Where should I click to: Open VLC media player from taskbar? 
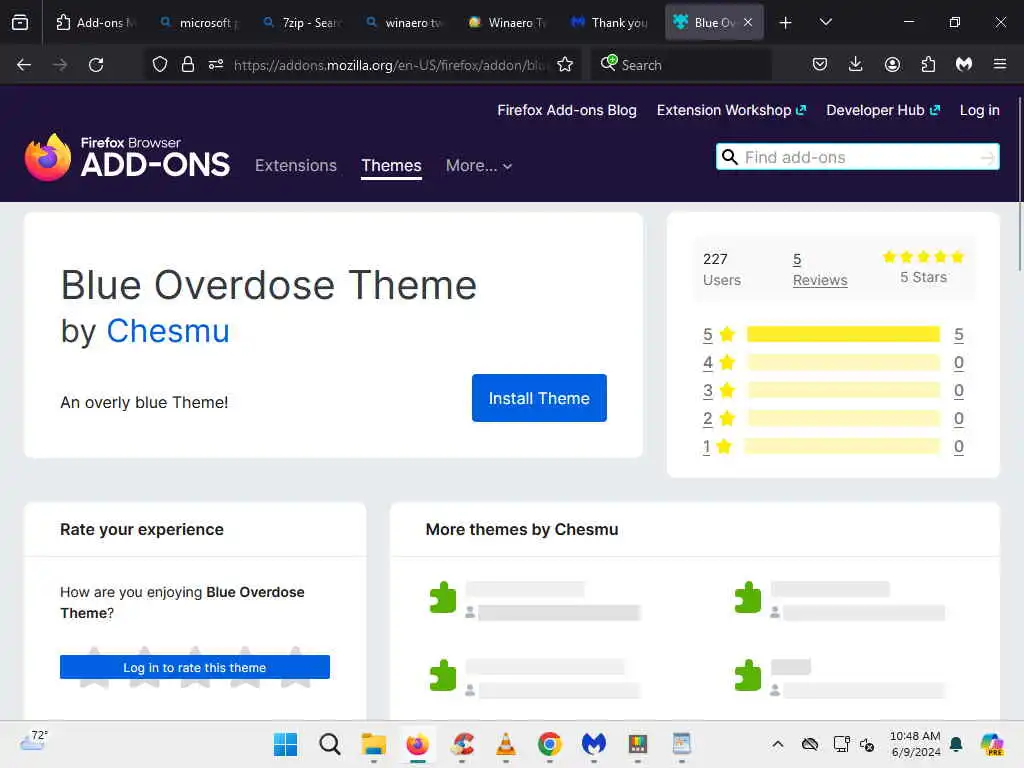[505, 744]
